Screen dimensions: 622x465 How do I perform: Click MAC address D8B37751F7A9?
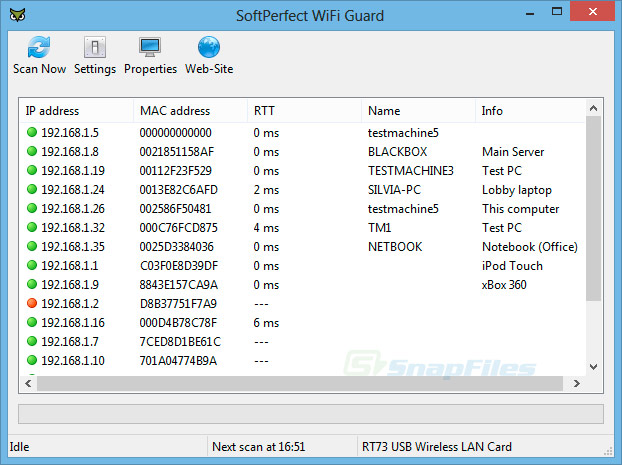(x=178, y=304)
